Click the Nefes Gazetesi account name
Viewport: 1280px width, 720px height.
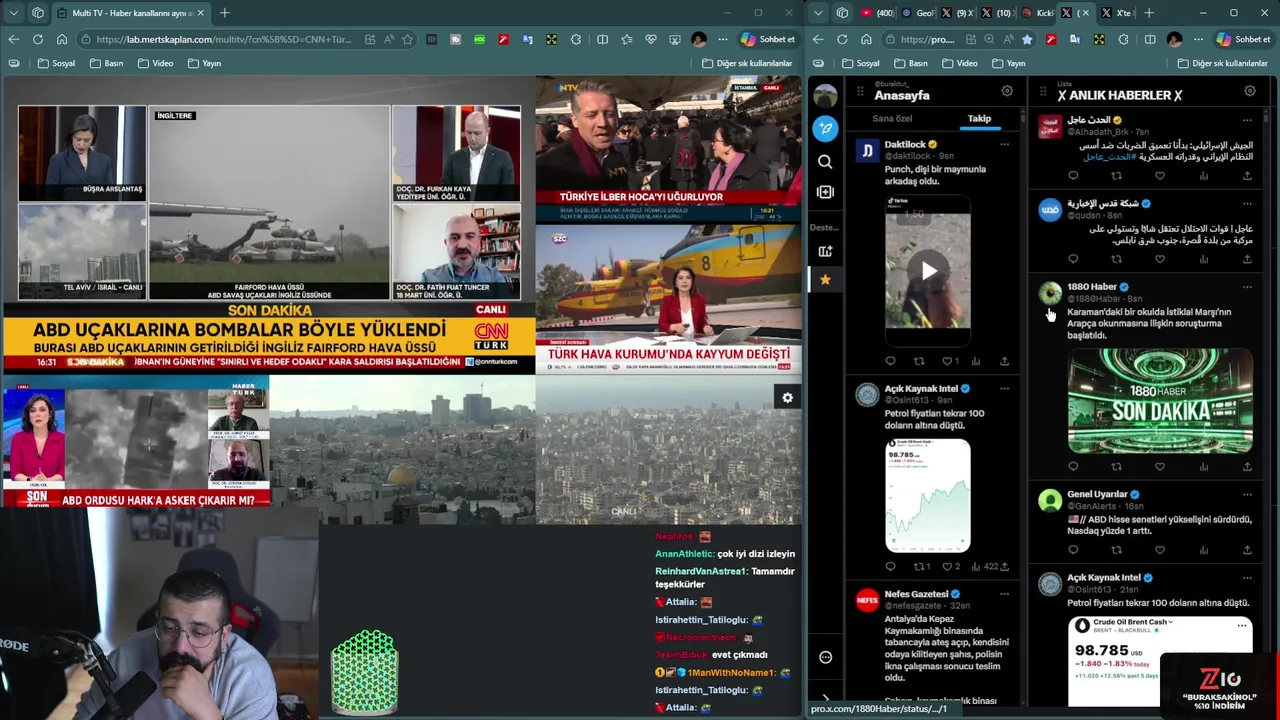[916, 594]
